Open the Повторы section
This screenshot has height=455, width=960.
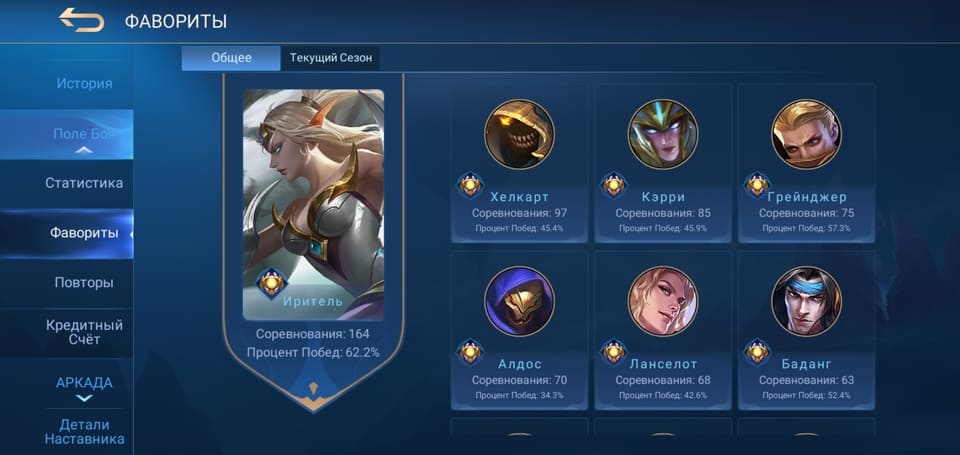pyautogui.click(x=84, y=283)
